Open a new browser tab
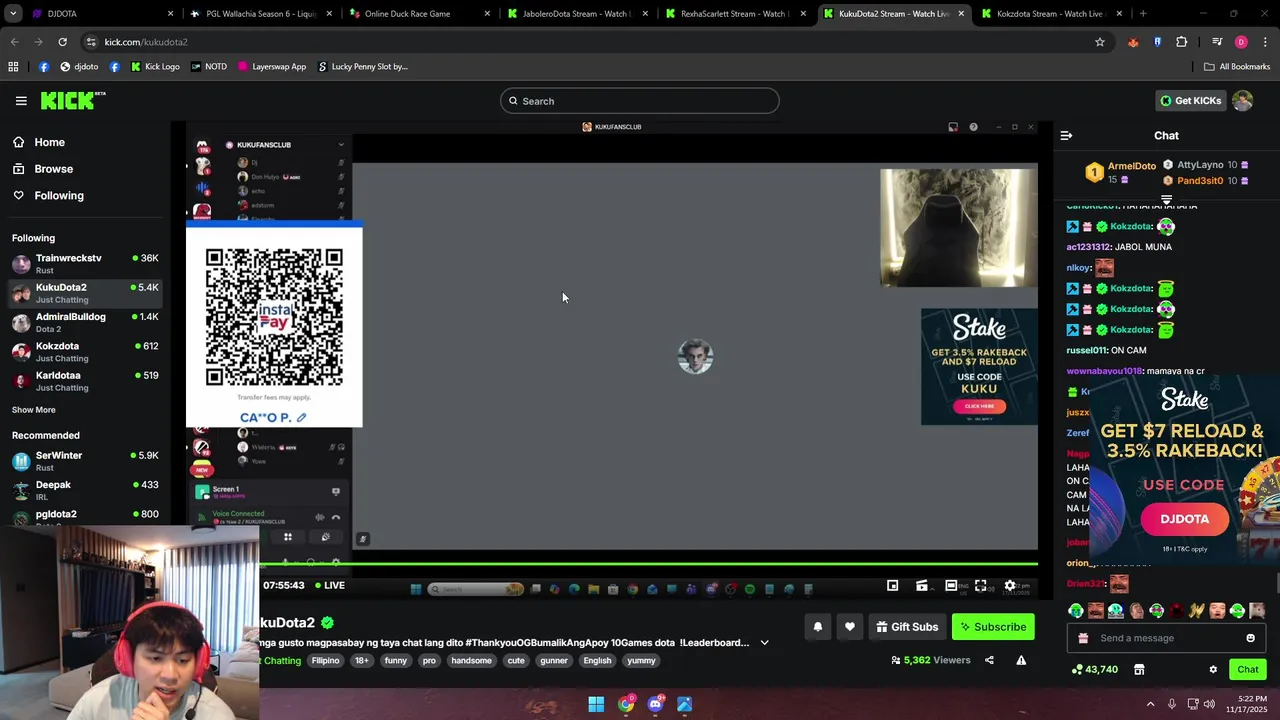This screenshot has height=720, width=1280. (x=1143, y=14)
